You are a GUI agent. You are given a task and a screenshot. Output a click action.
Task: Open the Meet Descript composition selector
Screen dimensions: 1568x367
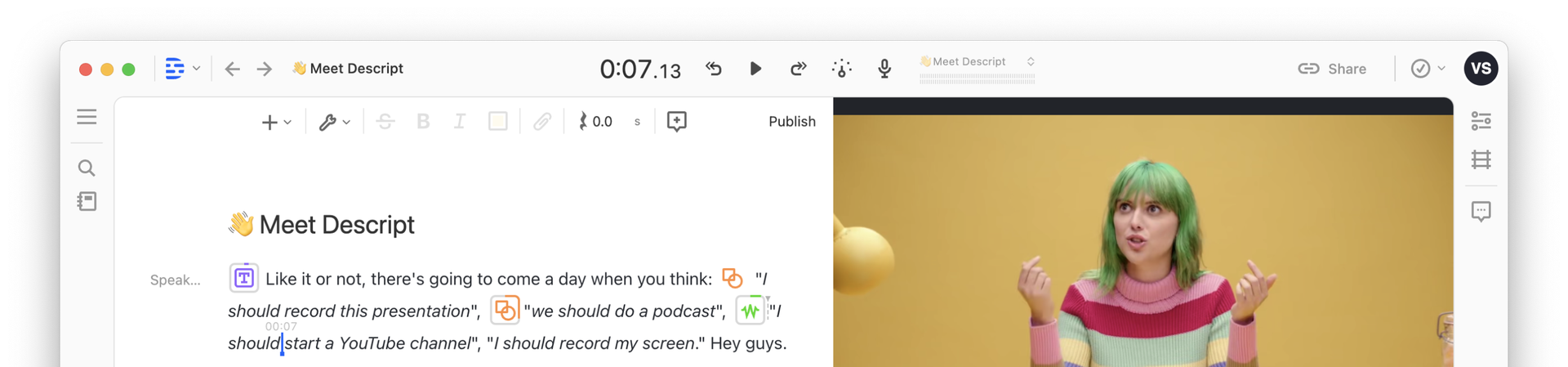977,61
